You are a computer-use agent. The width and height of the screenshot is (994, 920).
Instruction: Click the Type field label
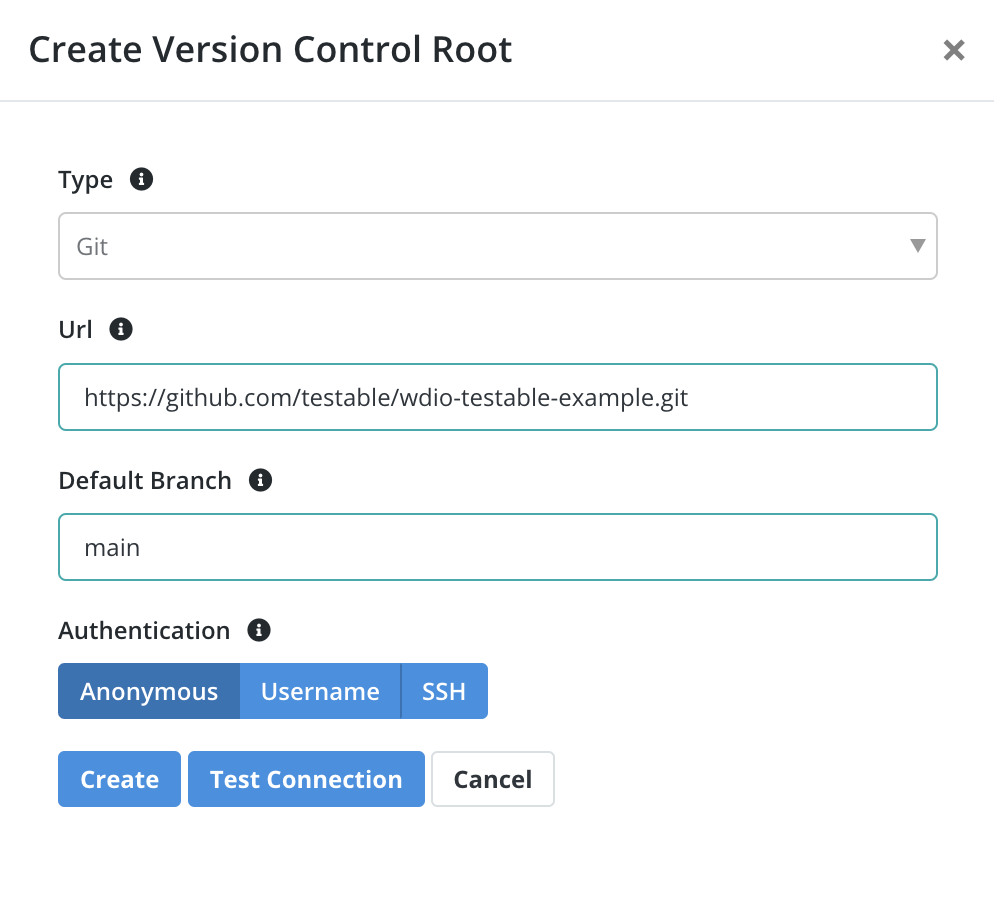click(x=86, y=181)
